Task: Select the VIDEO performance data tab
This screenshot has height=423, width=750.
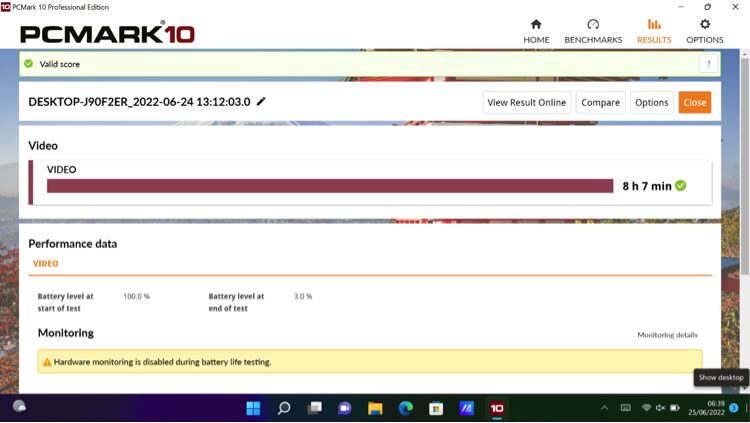Action: click(45, 264)
